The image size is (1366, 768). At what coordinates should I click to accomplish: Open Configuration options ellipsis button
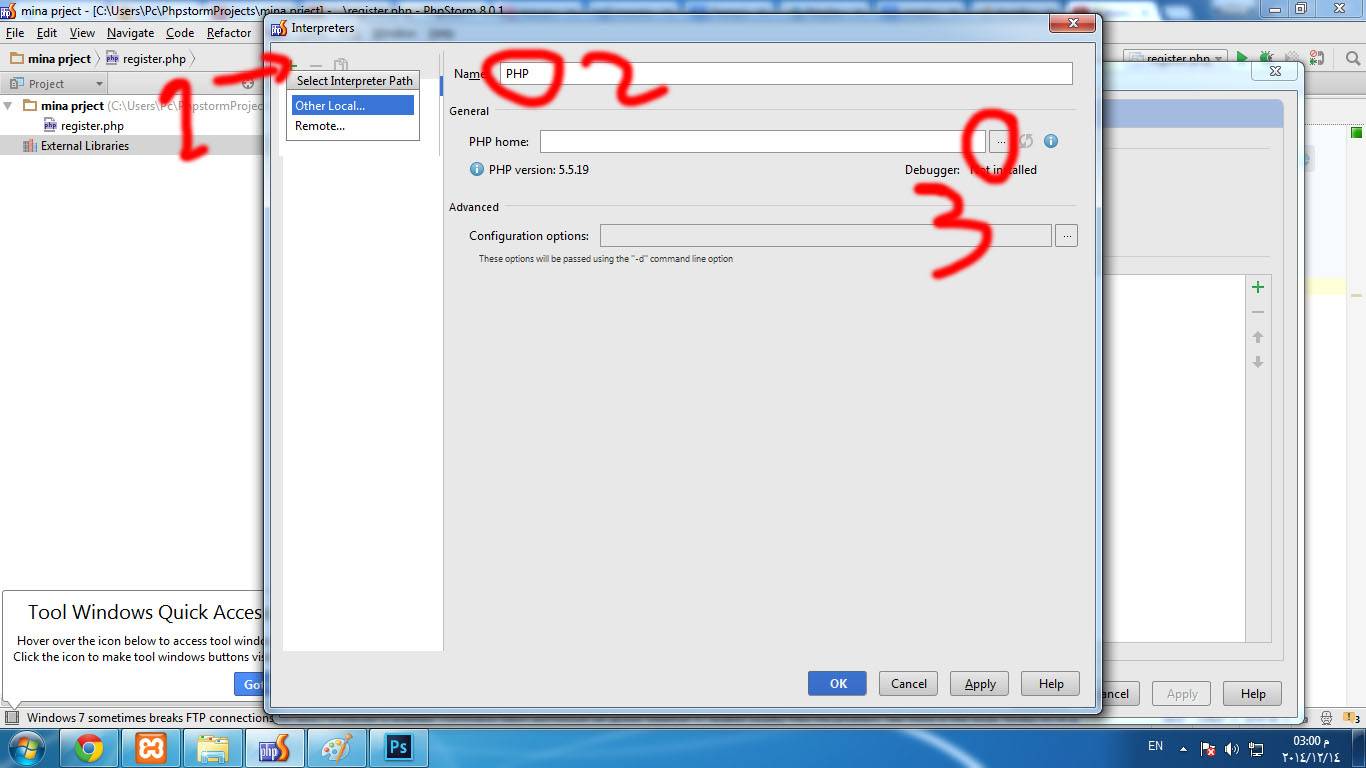coord(1066,236)
